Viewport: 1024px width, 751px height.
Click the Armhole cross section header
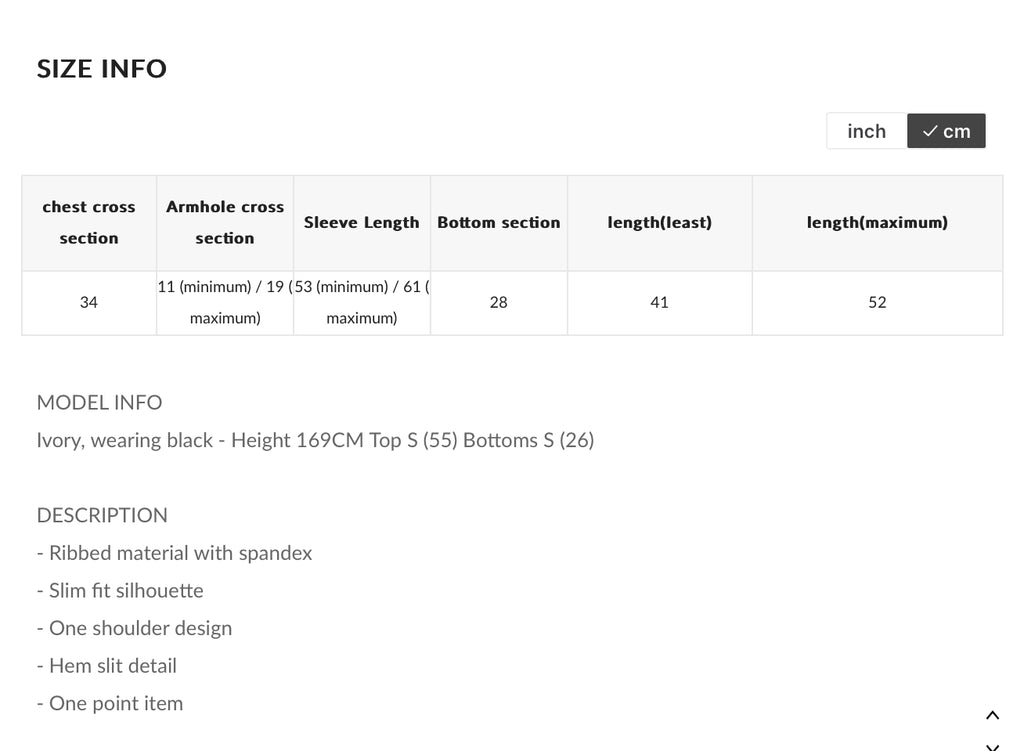coord(225,223)
